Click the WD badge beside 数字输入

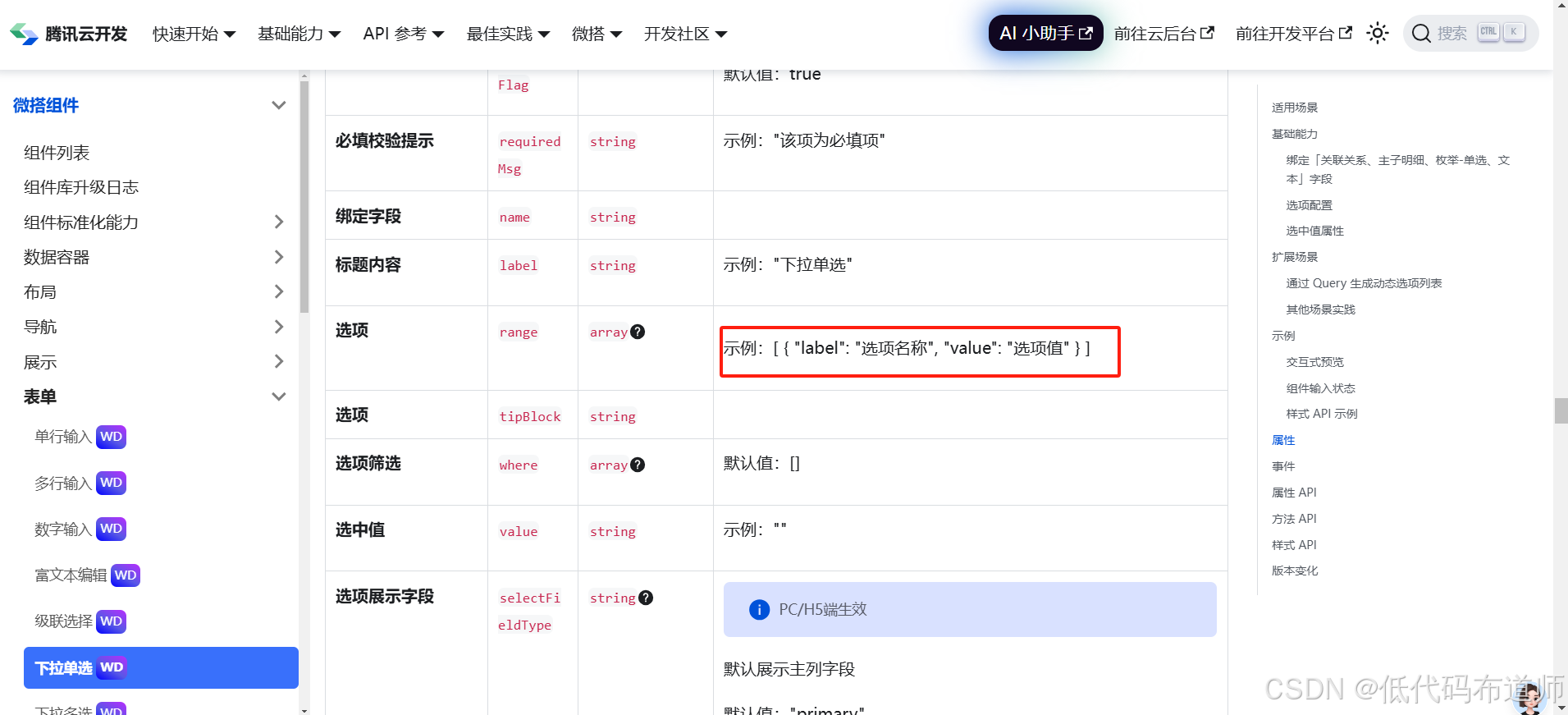click(x=111, y=529)
